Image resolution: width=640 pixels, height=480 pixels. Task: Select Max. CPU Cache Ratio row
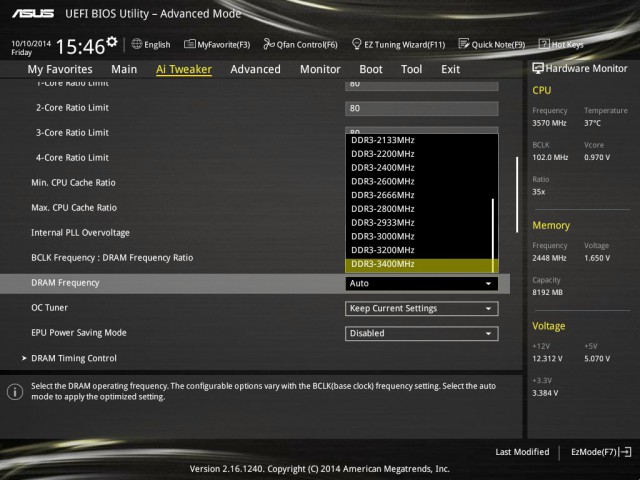tap(74, 207)
